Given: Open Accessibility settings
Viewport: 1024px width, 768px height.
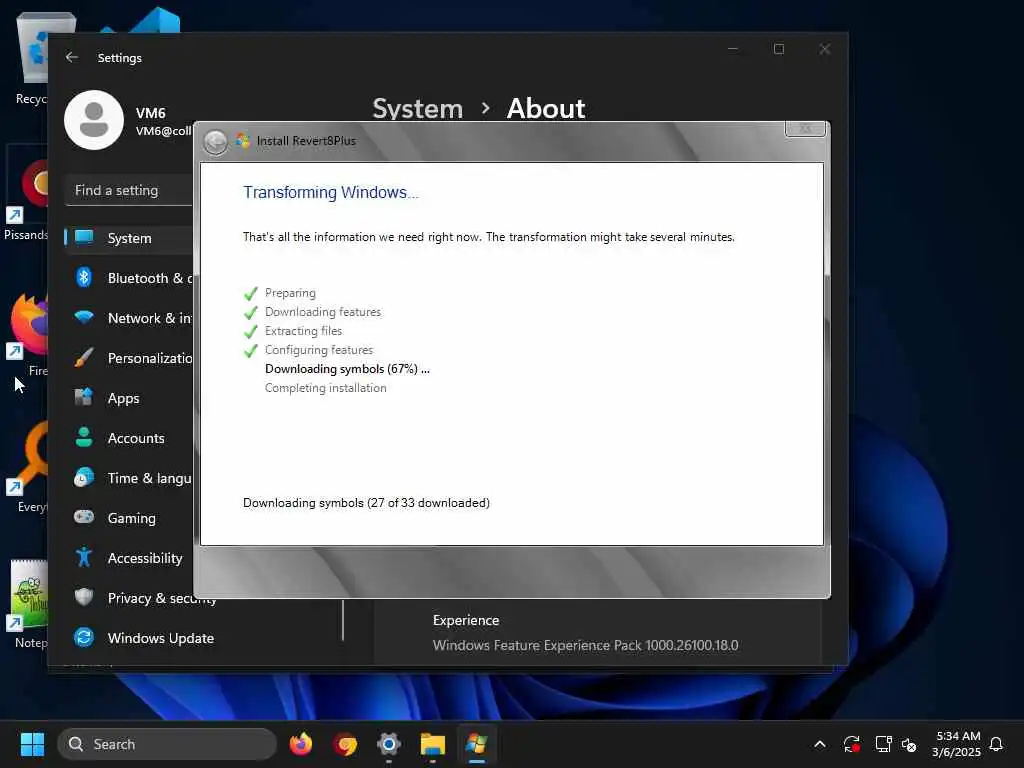Looking at the screenshot, I should click(129, 558).
